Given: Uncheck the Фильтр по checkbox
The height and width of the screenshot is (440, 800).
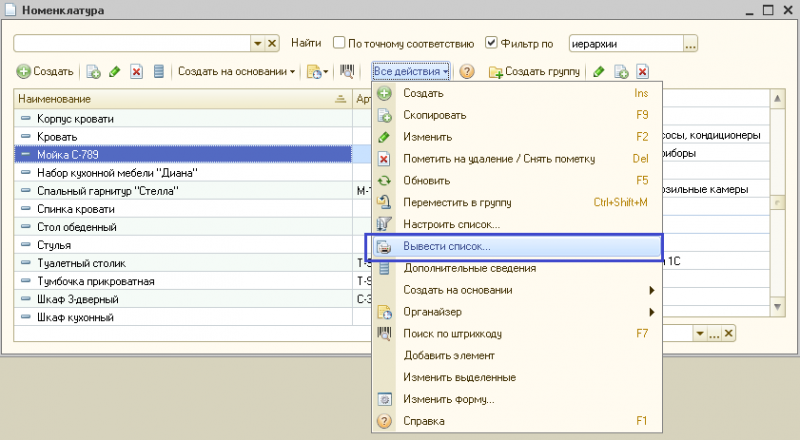Looking at the screenshot, I should tap(491, 43).
